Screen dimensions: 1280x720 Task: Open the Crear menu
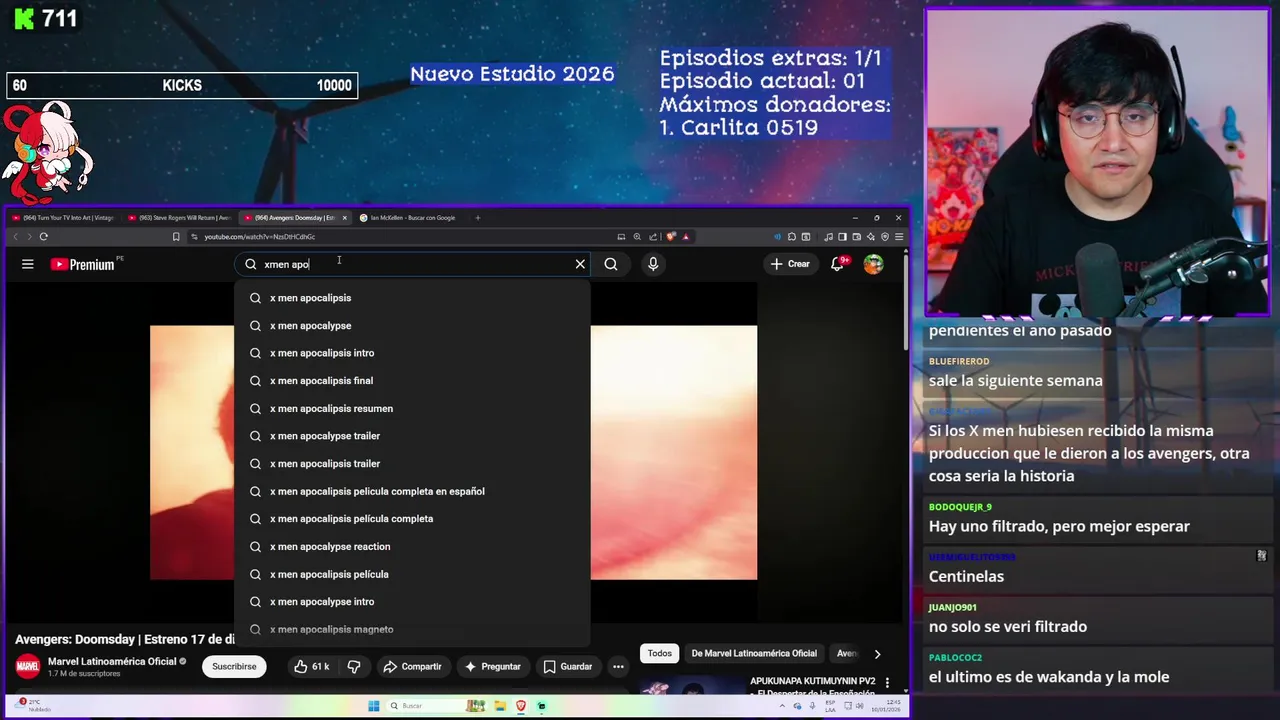[x=790, y=264]
